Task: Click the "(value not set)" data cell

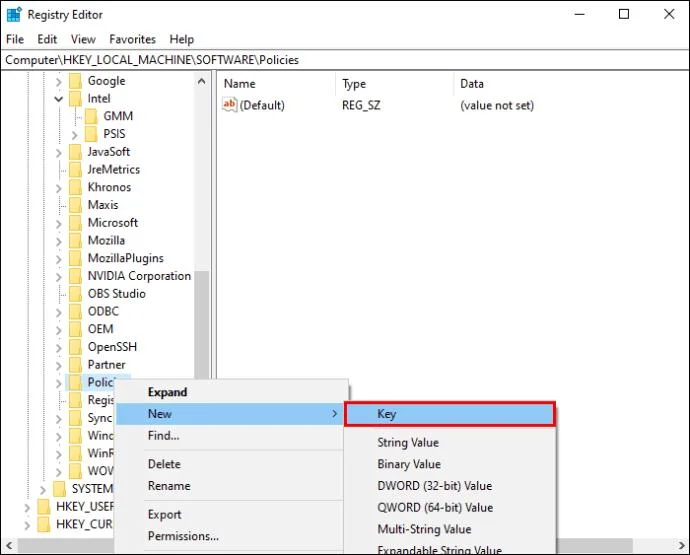Action: click(x=497, y=106)
